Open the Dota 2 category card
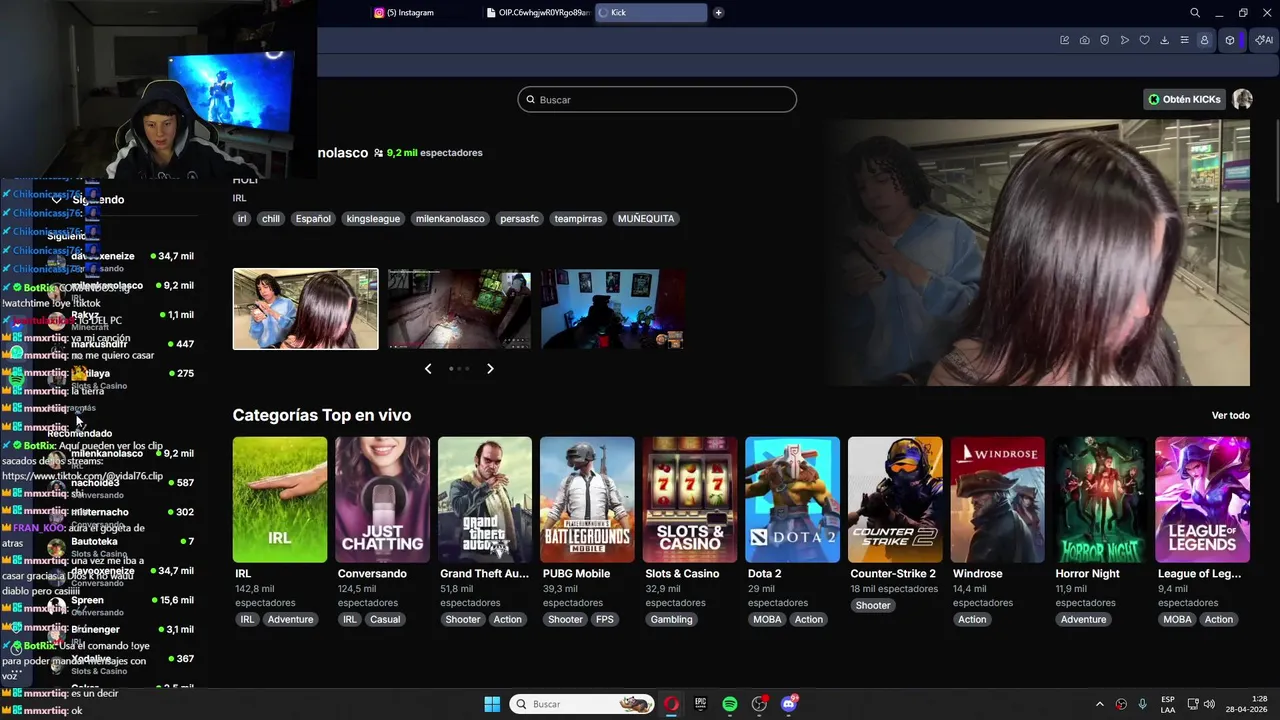The height and width of the screenshot is (720, 1280). click(x=792, y=499)
